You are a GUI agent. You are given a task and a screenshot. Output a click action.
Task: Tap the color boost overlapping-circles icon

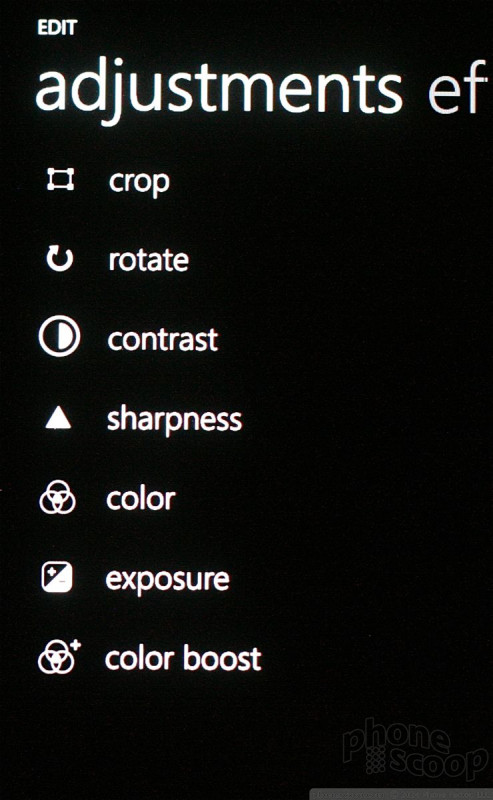[x=59, y=656]
